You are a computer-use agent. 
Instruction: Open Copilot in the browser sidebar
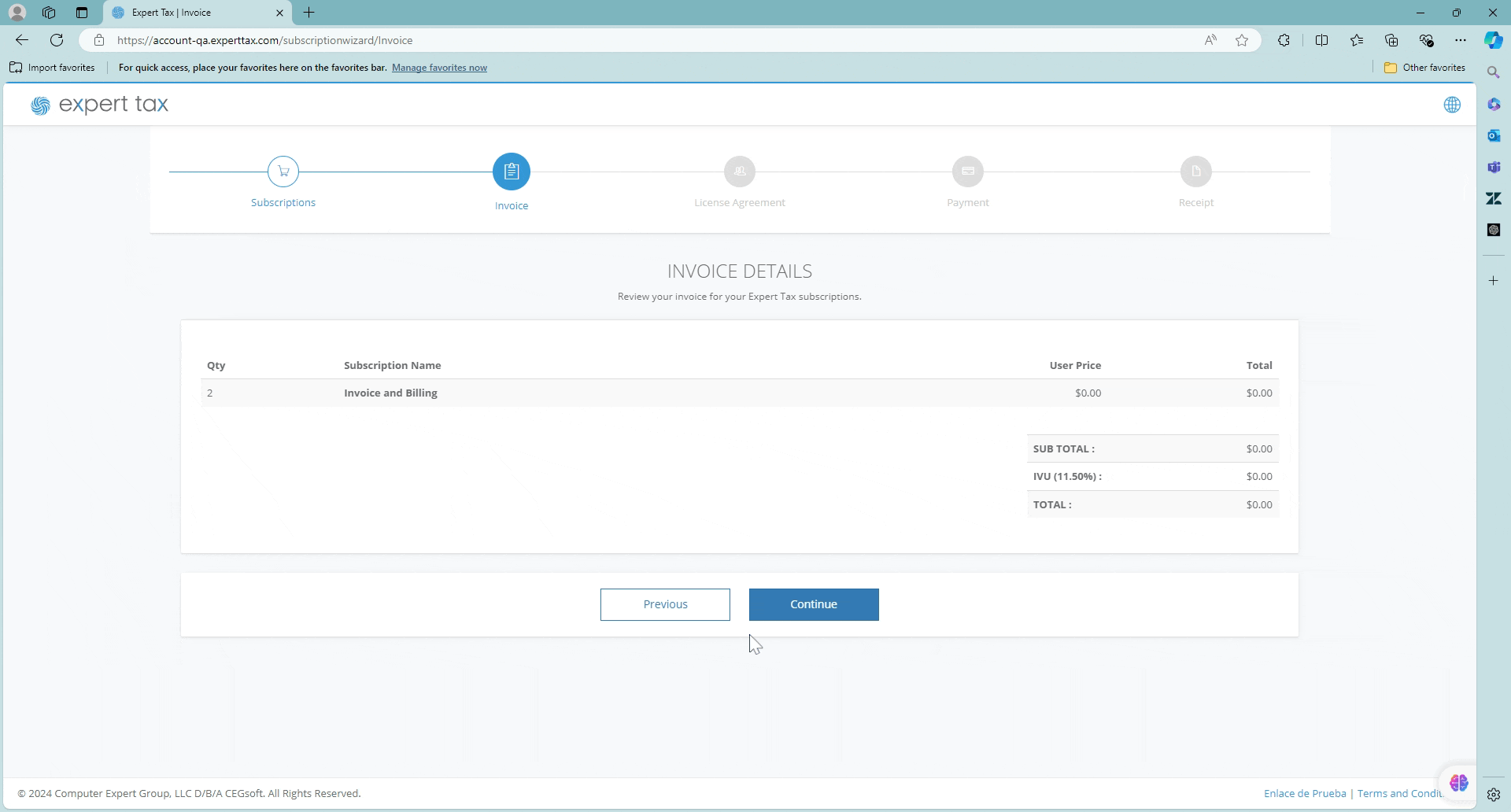tap(1493, 40)
